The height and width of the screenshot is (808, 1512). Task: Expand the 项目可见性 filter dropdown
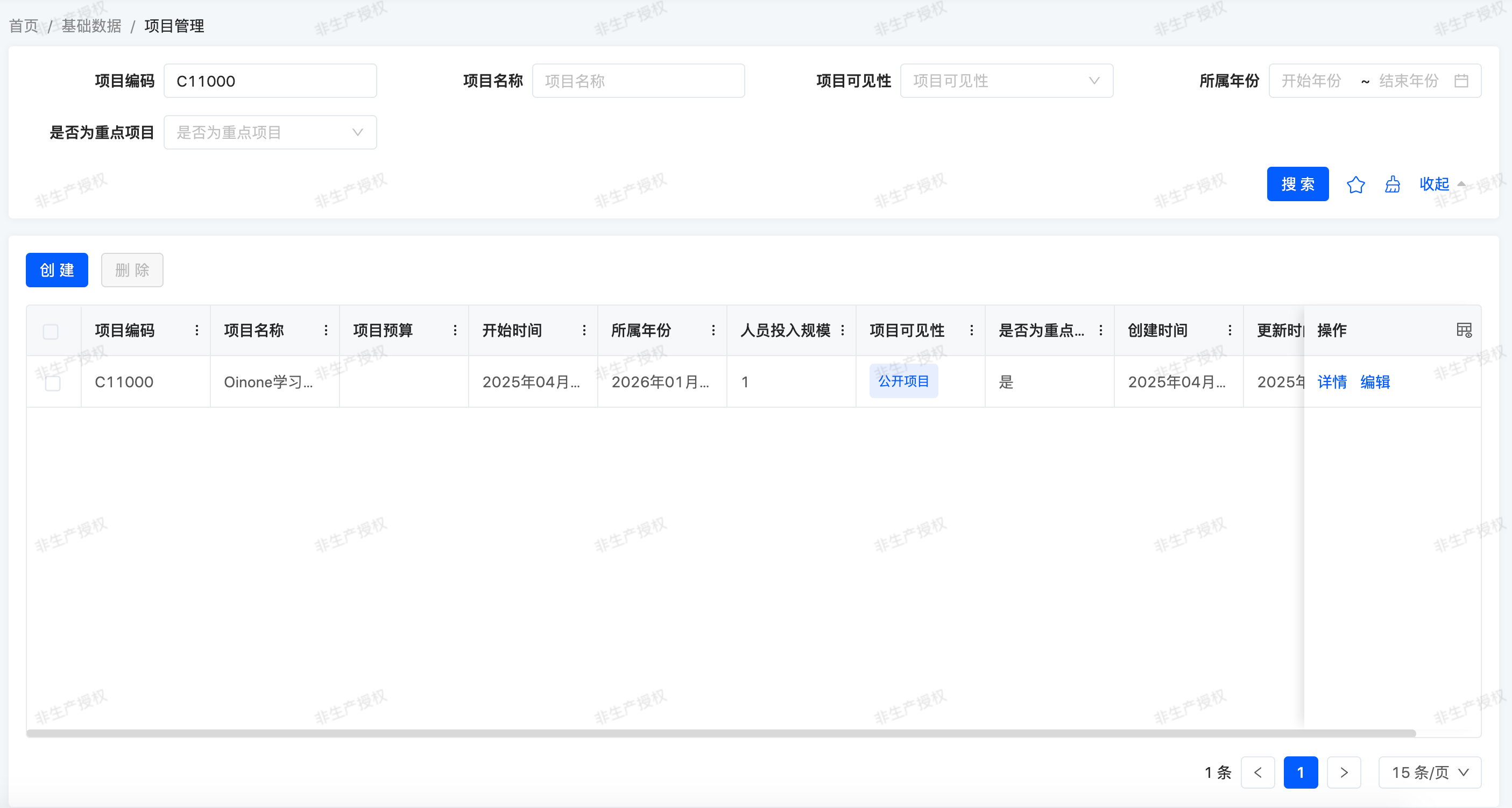[1006, 81]
